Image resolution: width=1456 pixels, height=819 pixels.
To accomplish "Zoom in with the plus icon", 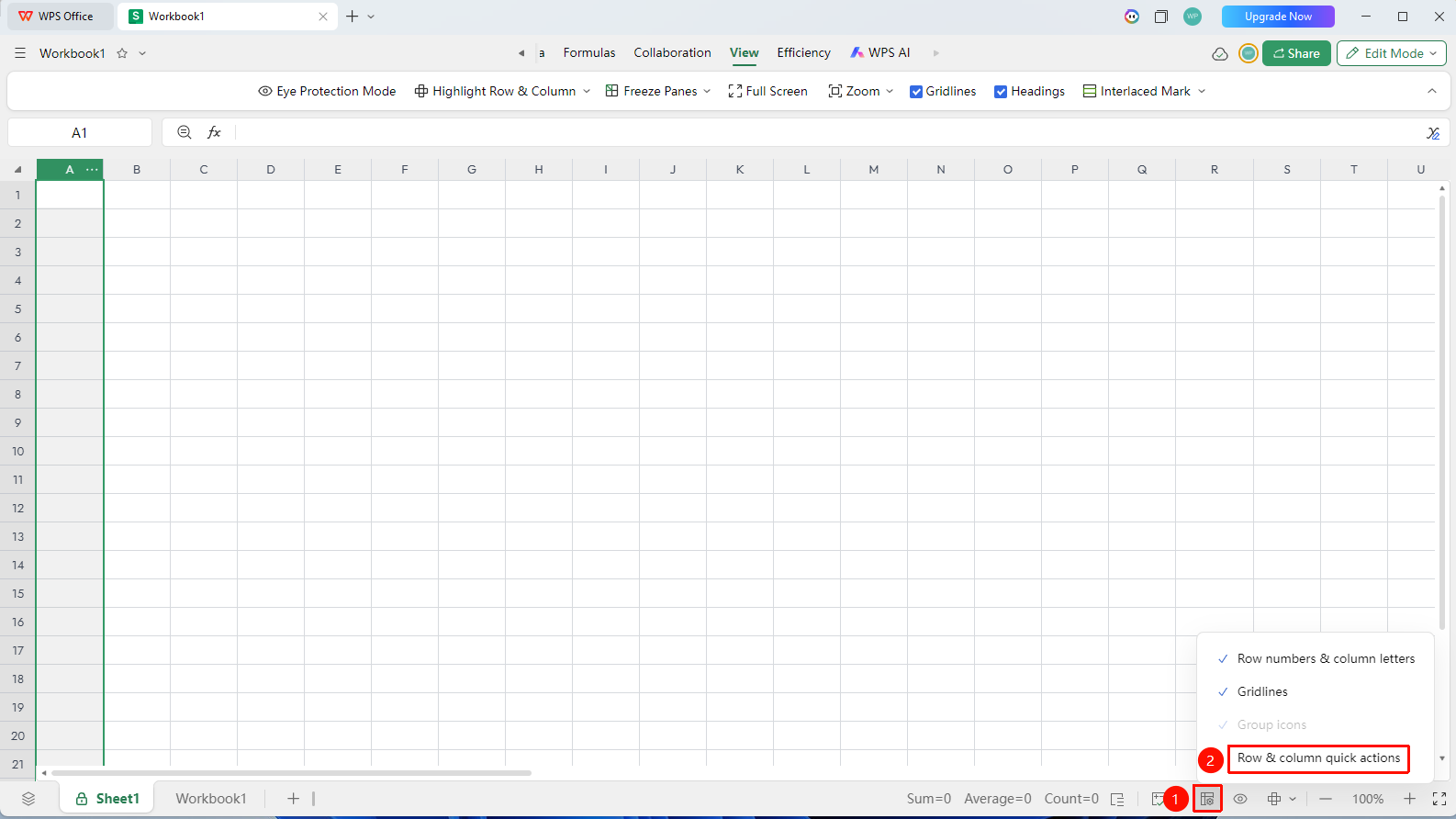I will pyautogui.click(x=1410, y=799).
